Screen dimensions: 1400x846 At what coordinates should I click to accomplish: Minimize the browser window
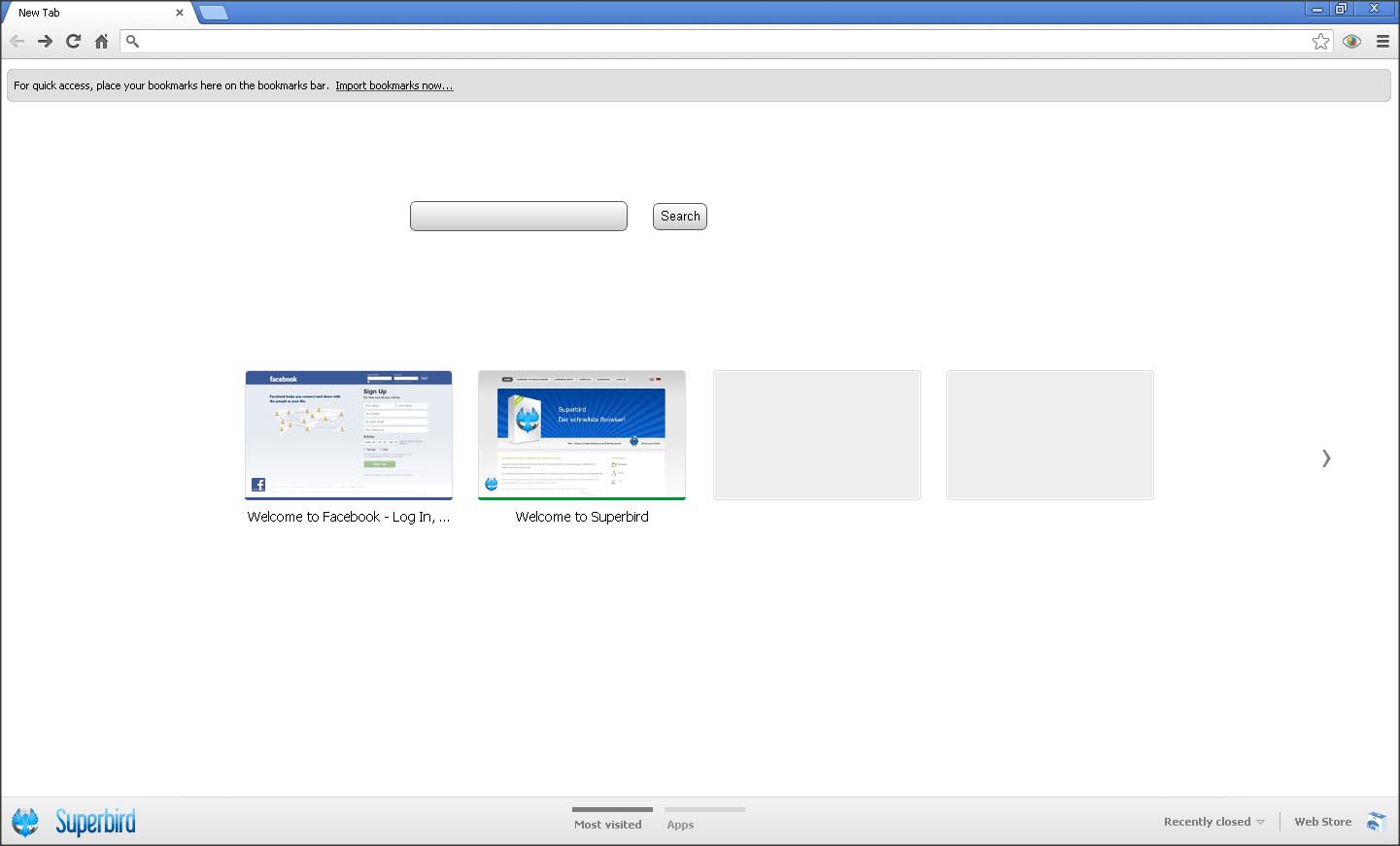1317,9
